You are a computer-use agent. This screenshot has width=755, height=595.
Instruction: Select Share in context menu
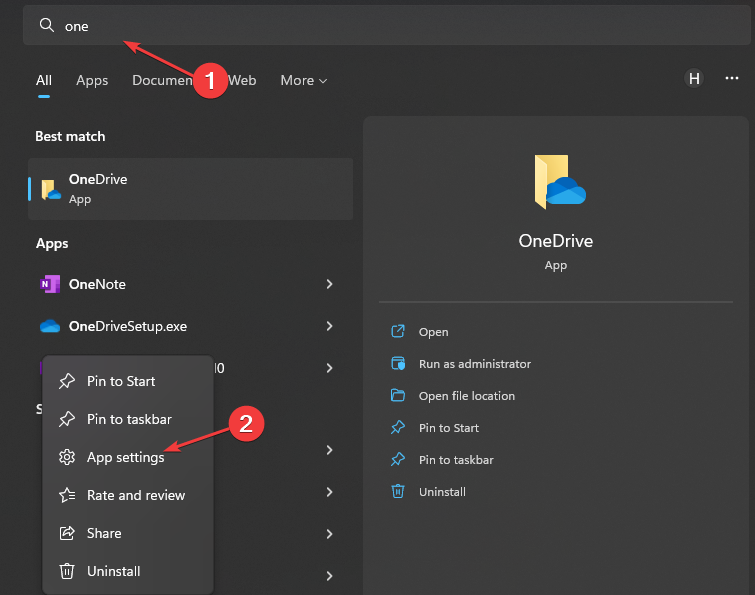tap(128, 533)
